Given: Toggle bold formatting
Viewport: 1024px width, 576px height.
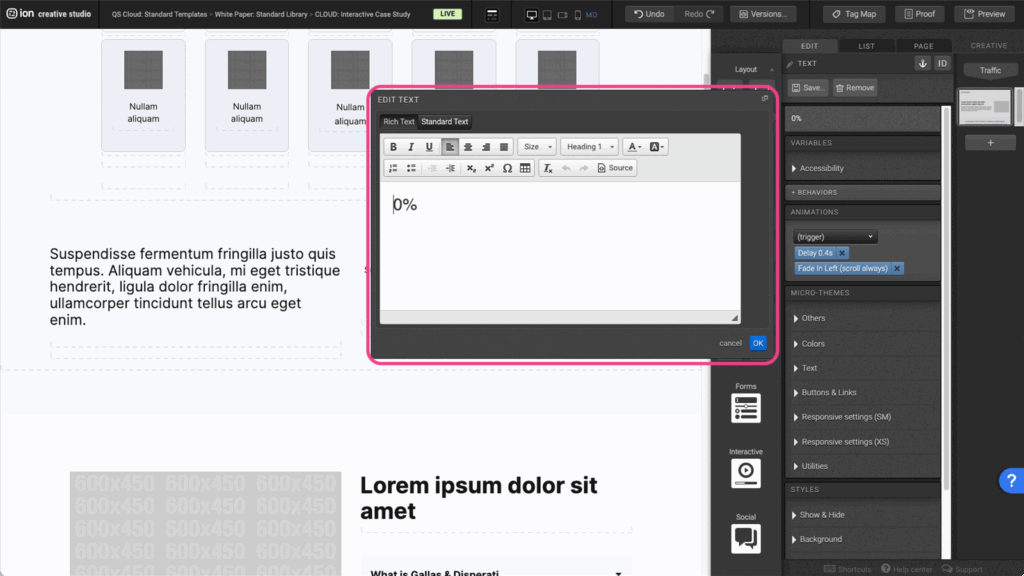Looking at the screenshot, I should tap(393, 147).
